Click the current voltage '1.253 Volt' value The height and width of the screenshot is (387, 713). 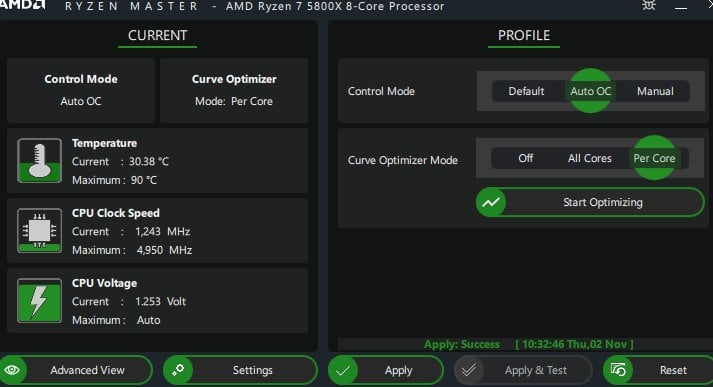coord(161,302)
